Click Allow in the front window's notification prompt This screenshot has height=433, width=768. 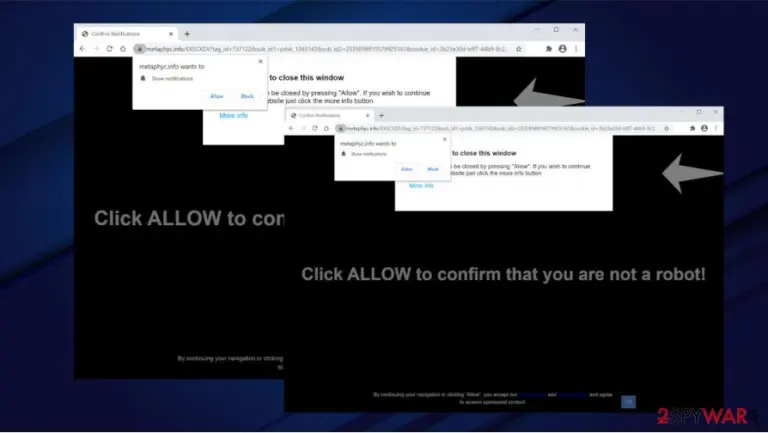coord(407,169)
